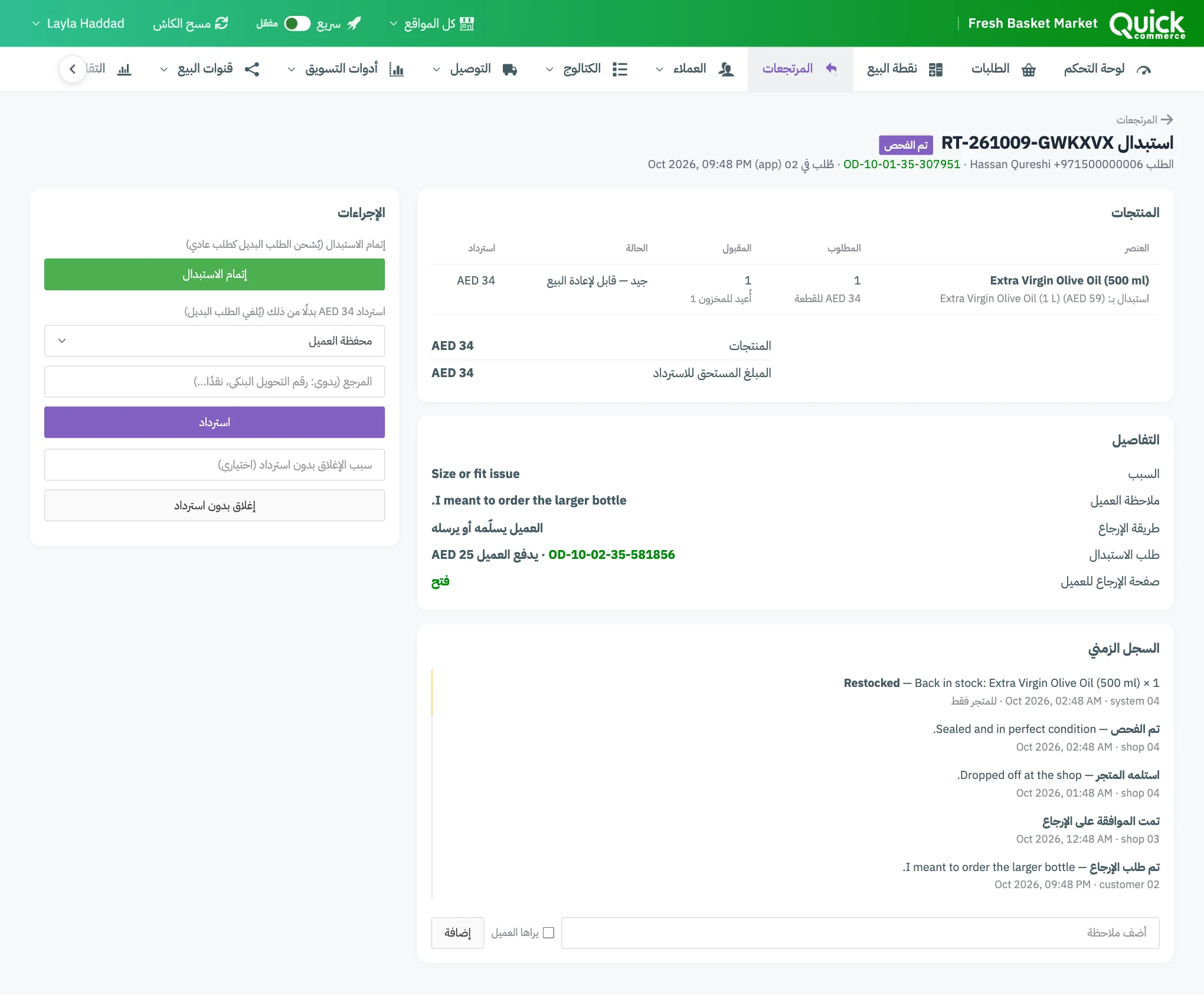The image size is (1204, 995).
Task: Click the fast mode rocket icon
Action: pos(354,24)
